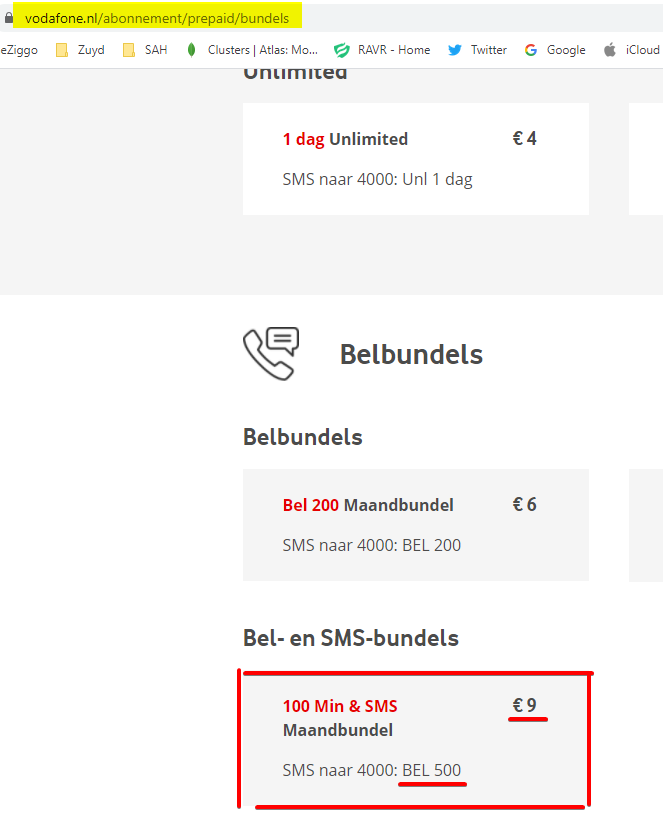Open the Zuyd bookmark folder icon
663x835 pixels.
point(62,50)
